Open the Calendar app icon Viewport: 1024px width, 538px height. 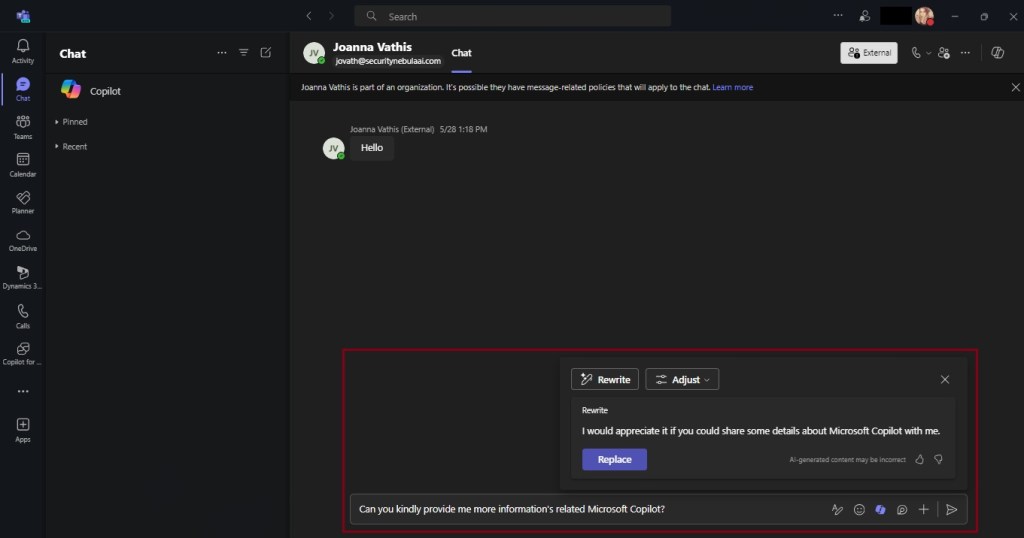pyautogui.click(x=22, y=164)
